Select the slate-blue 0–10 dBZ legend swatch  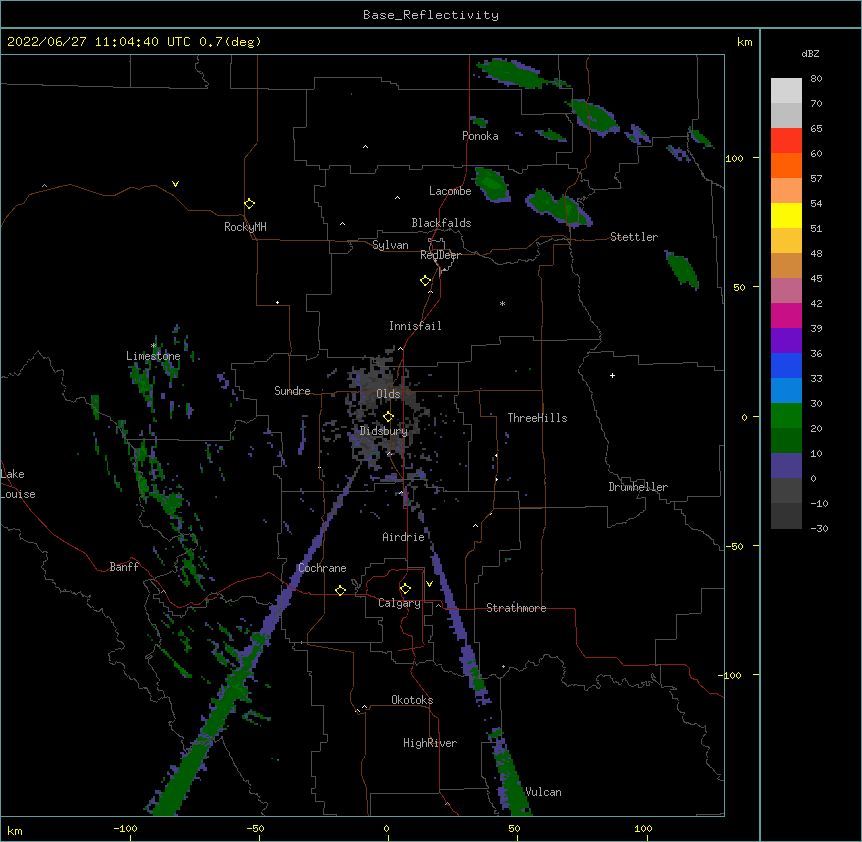pyautogui.click(x=786, y=466)
